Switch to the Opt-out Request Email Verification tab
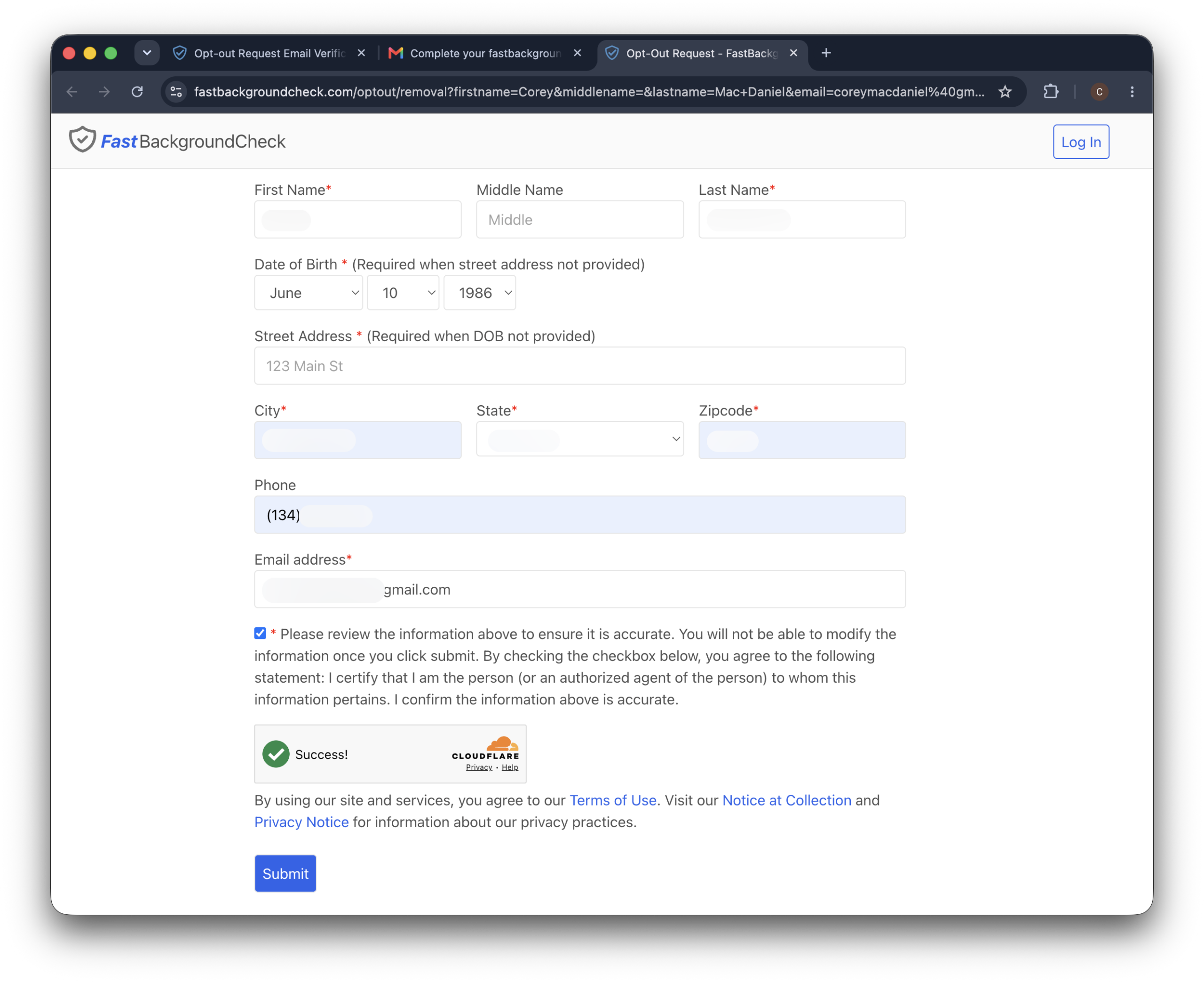 [269, 53]
